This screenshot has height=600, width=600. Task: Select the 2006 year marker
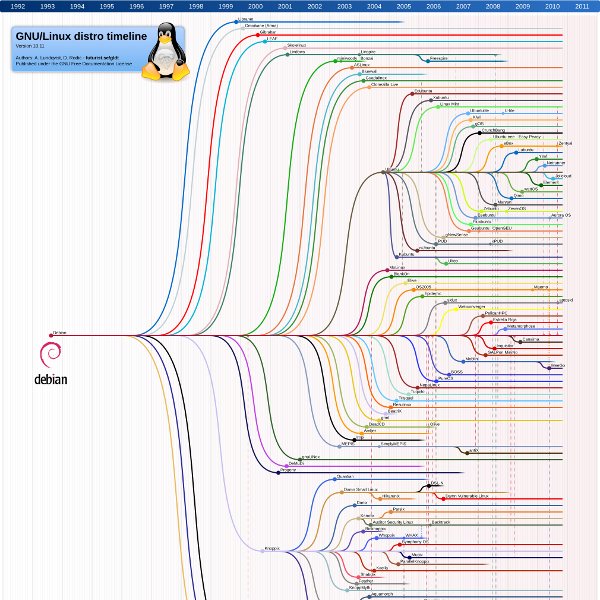[x=434, y=6]
